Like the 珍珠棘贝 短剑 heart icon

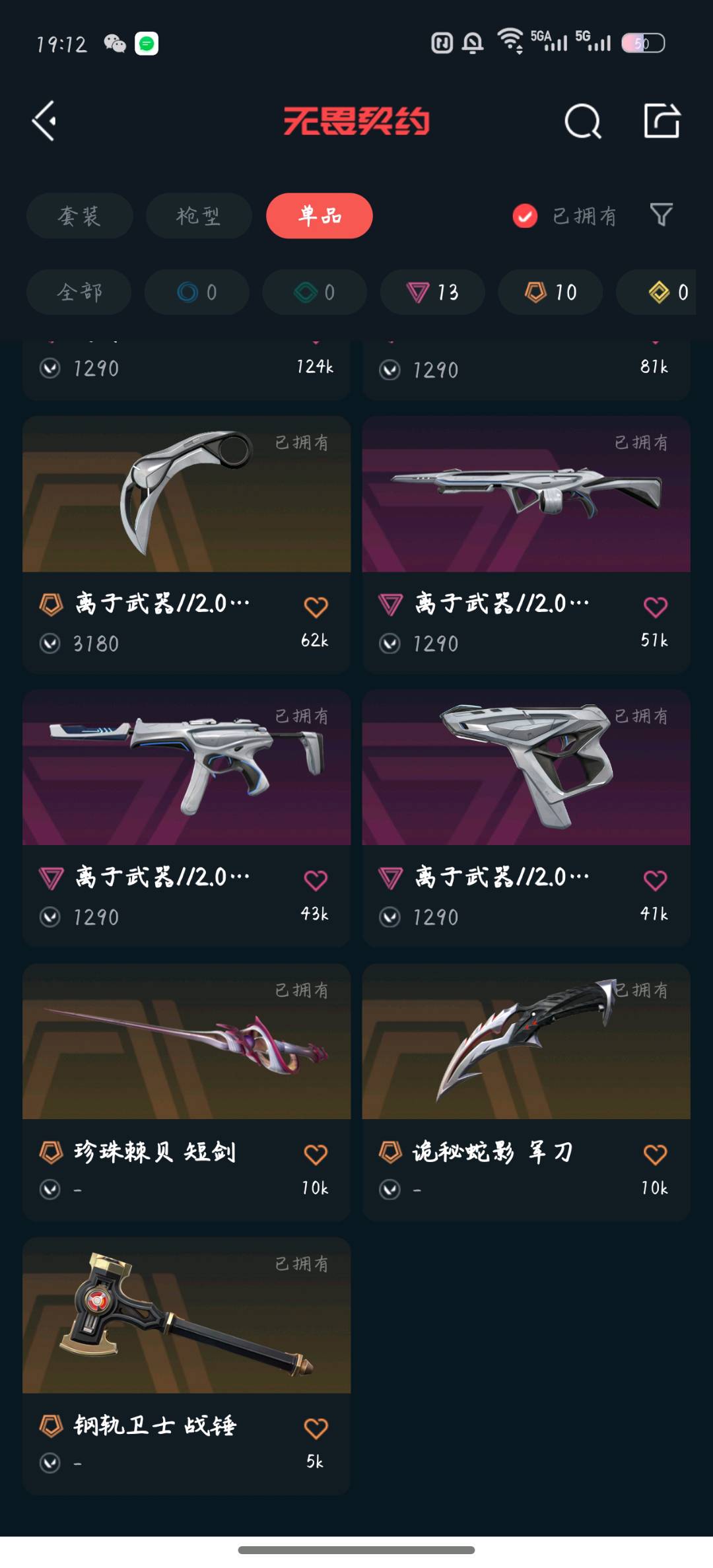click(x=316, y=1154)
